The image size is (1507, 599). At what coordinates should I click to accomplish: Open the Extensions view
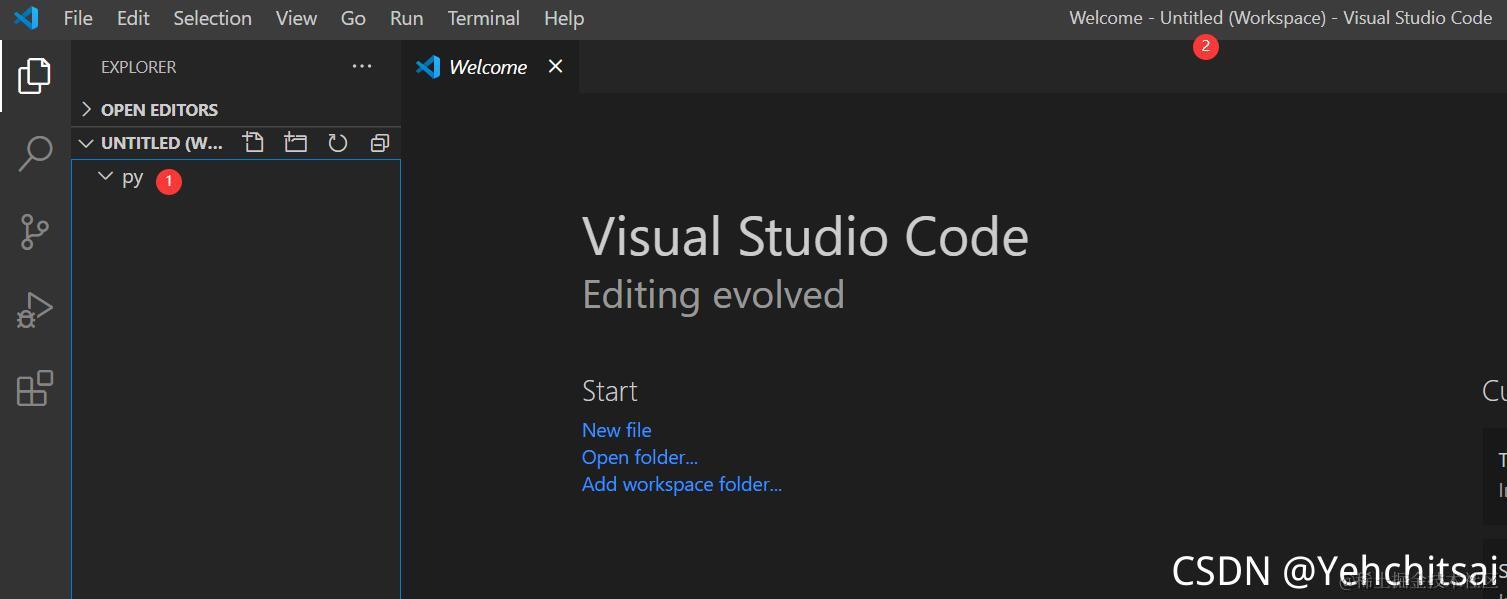[x=35, y=388]
